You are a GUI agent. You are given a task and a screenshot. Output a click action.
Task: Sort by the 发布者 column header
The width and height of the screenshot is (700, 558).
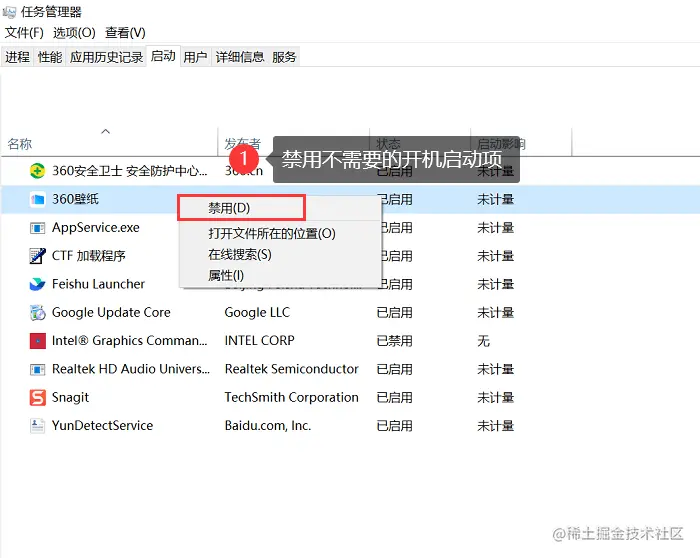tap(242, 143)
